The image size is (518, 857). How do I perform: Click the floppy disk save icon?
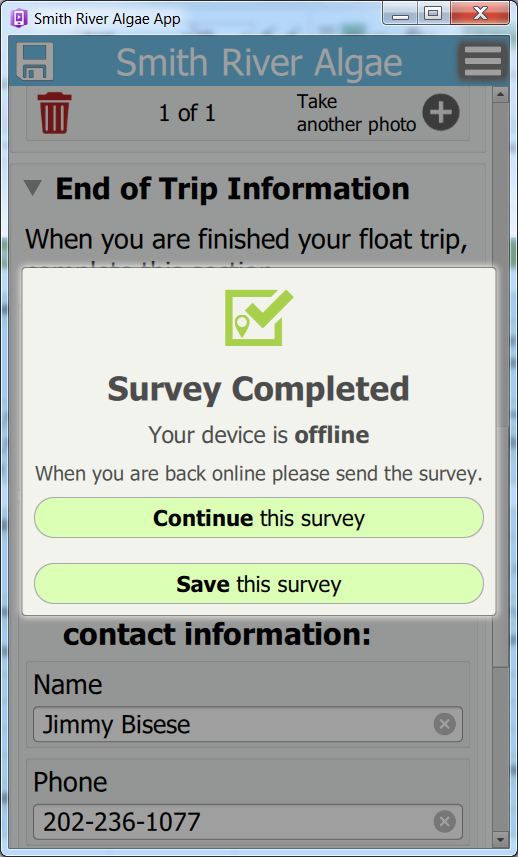tap(35, 61)
